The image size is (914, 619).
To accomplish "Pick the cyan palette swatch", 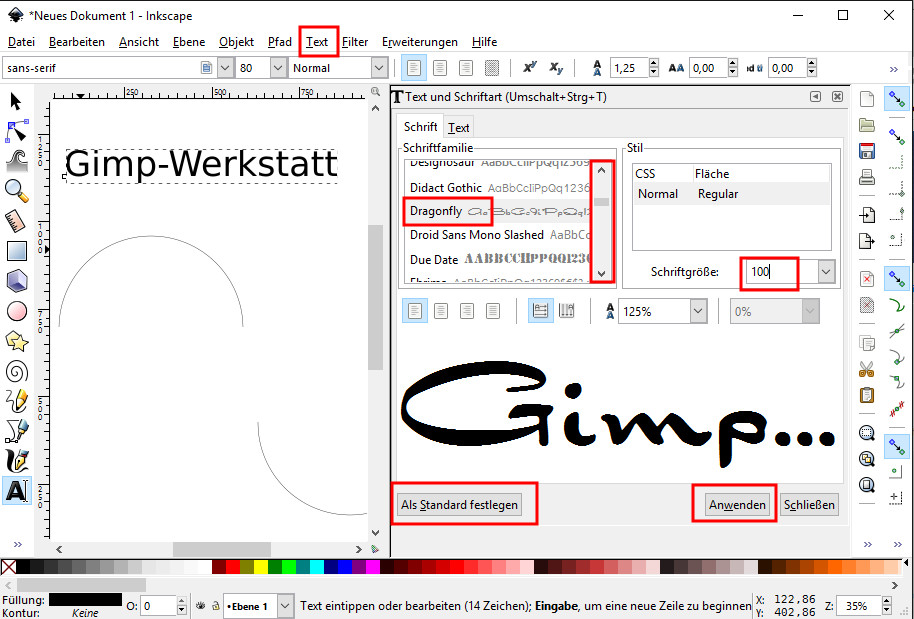I will (317, 567).
